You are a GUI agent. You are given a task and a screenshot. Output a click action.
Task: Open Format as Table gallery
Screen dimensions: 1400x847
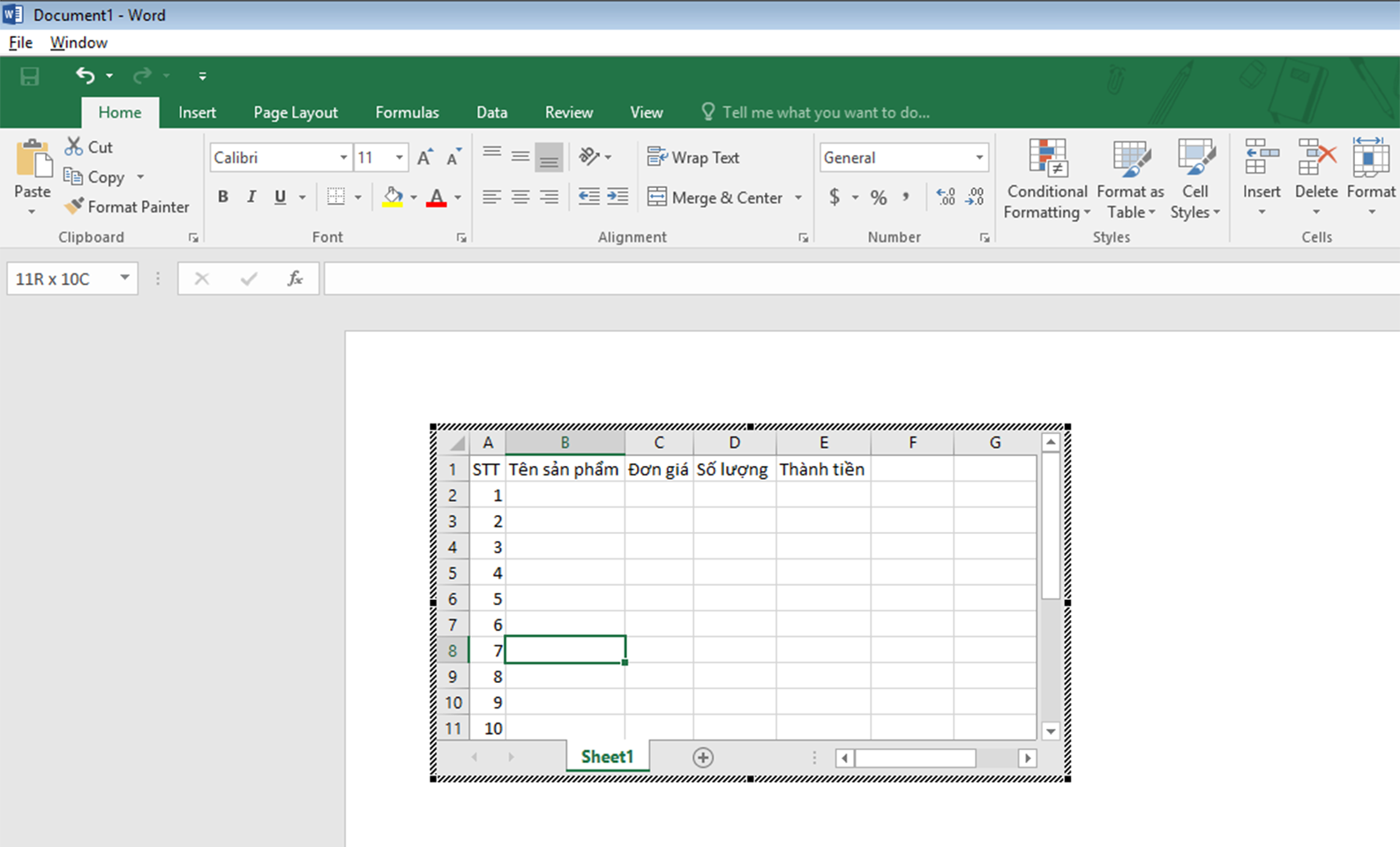click(x=1130, y=179)
